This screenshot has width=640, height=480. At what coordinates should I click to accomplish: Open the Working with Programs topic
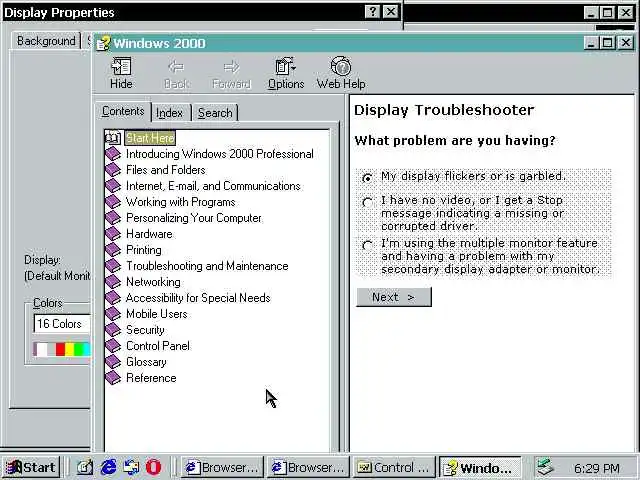click(180, 202)
